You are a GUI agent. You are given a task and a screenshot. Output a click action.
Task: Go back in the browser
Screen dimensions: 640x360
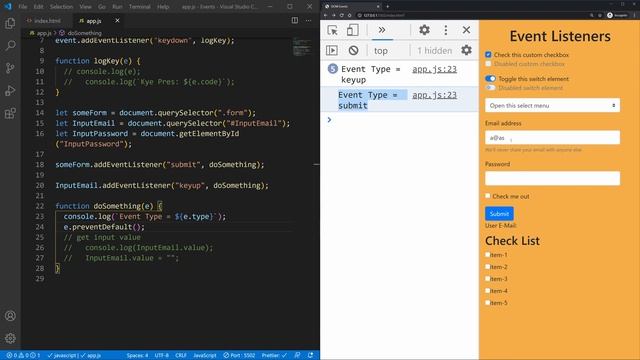[x=326, y=15]
